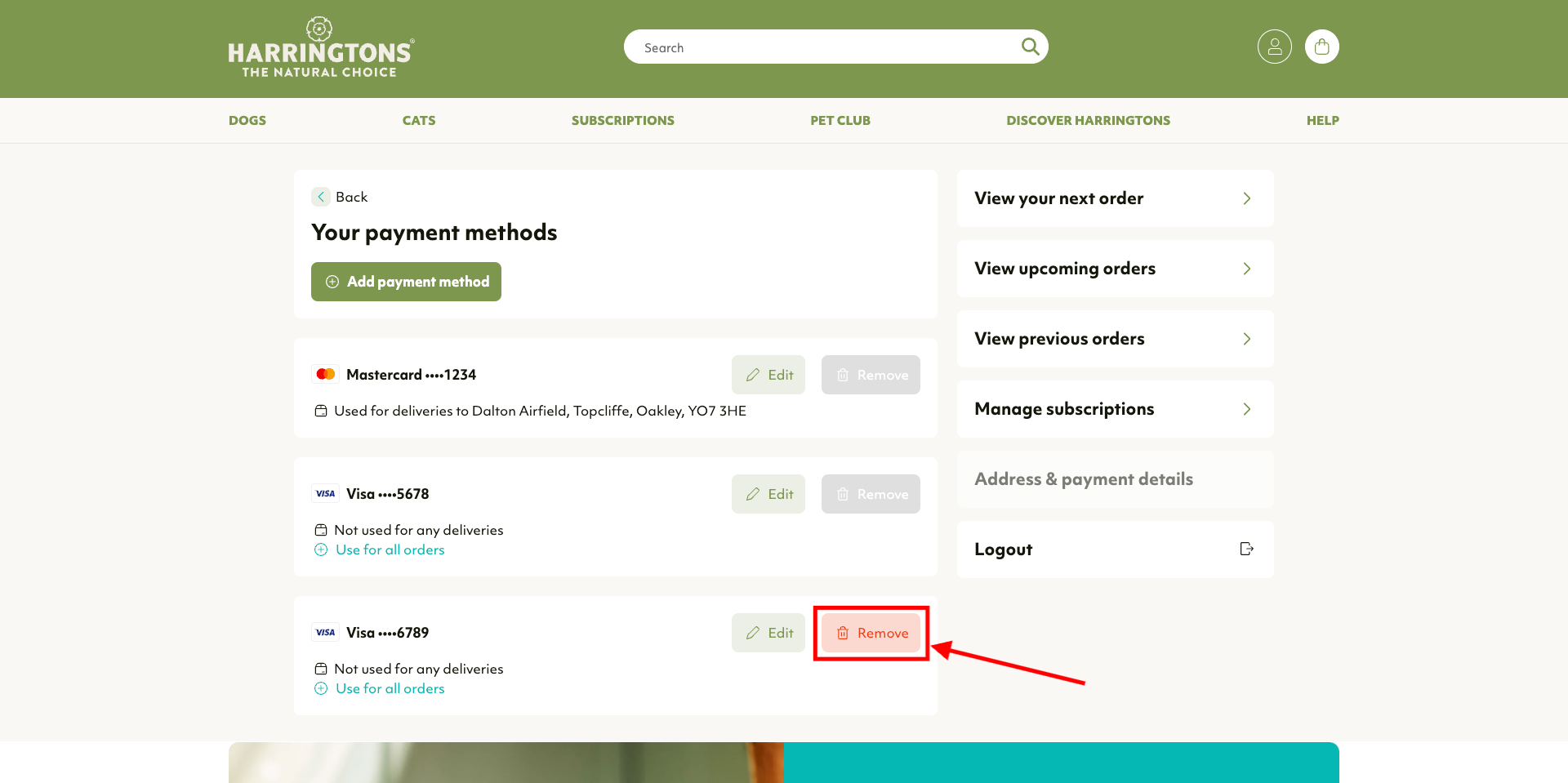1568x783 pixels.
Task: Expand View upcoming orders chevron
Action: 1246,269
